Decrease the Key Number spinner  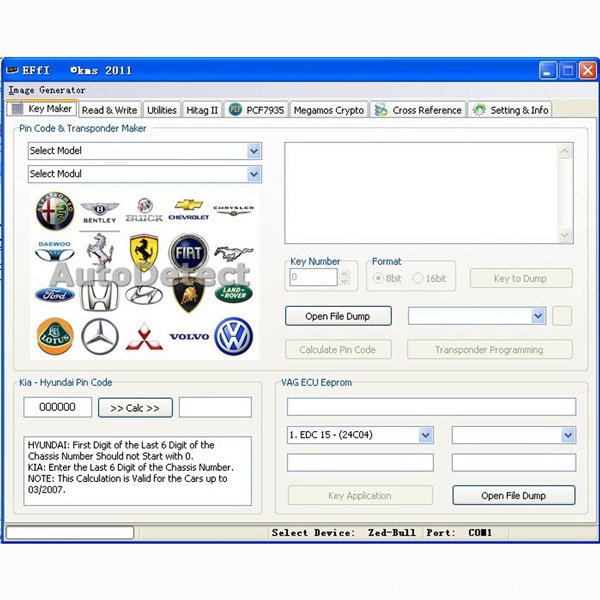[x=344, y=281]
